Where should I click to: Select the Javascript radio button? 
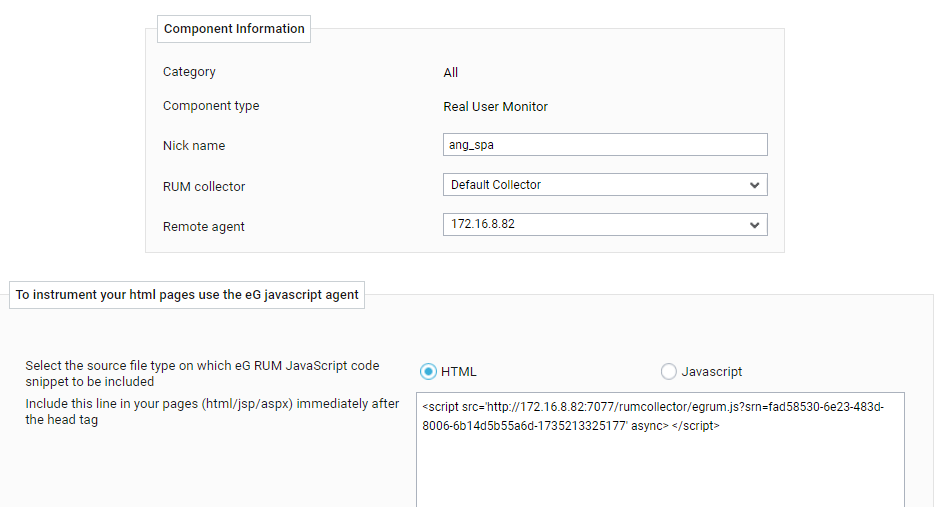click(x=669, y=372)
